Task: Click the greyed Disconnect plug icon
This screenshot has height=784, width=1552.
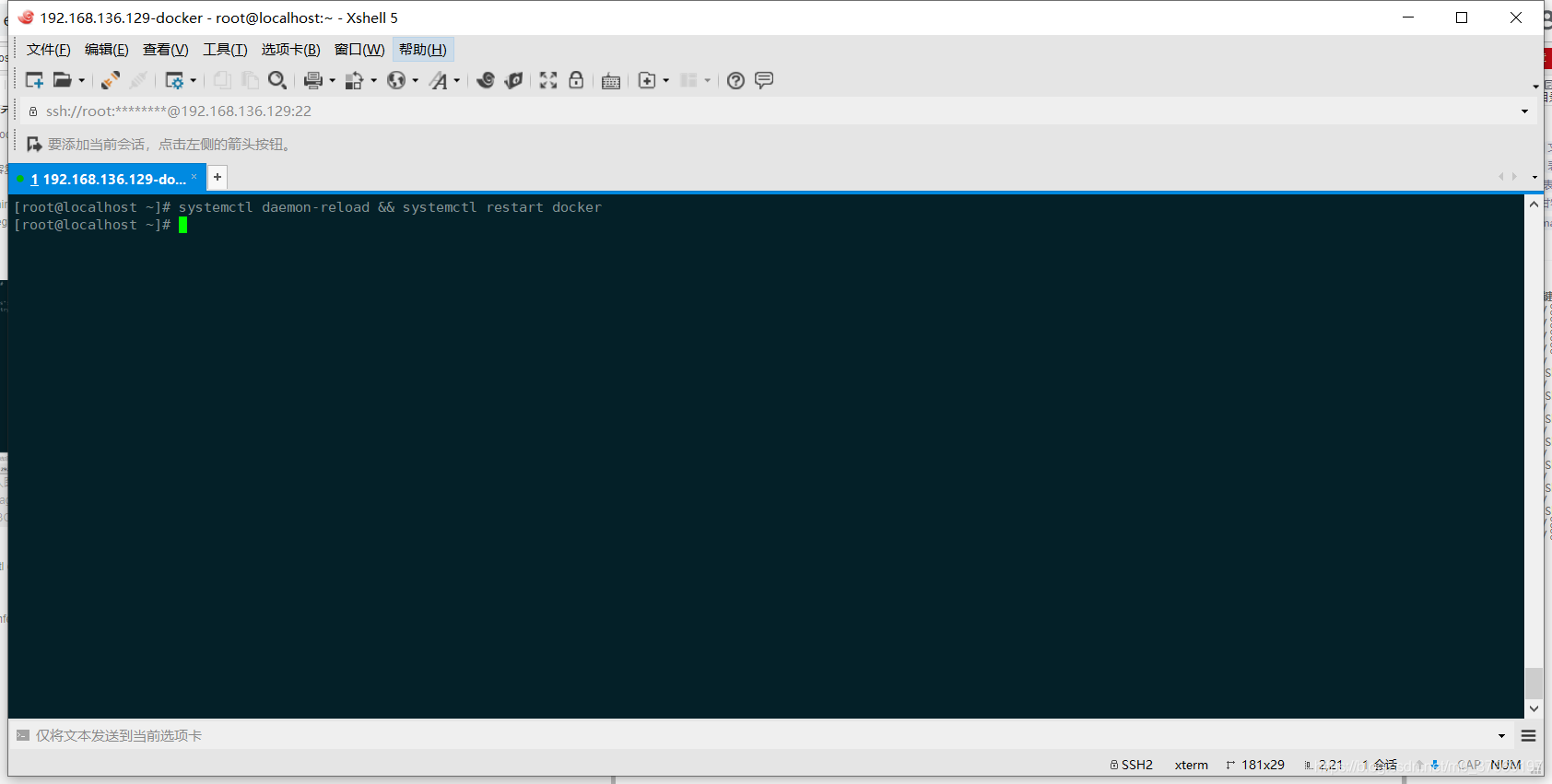Action: pos(138,80)
